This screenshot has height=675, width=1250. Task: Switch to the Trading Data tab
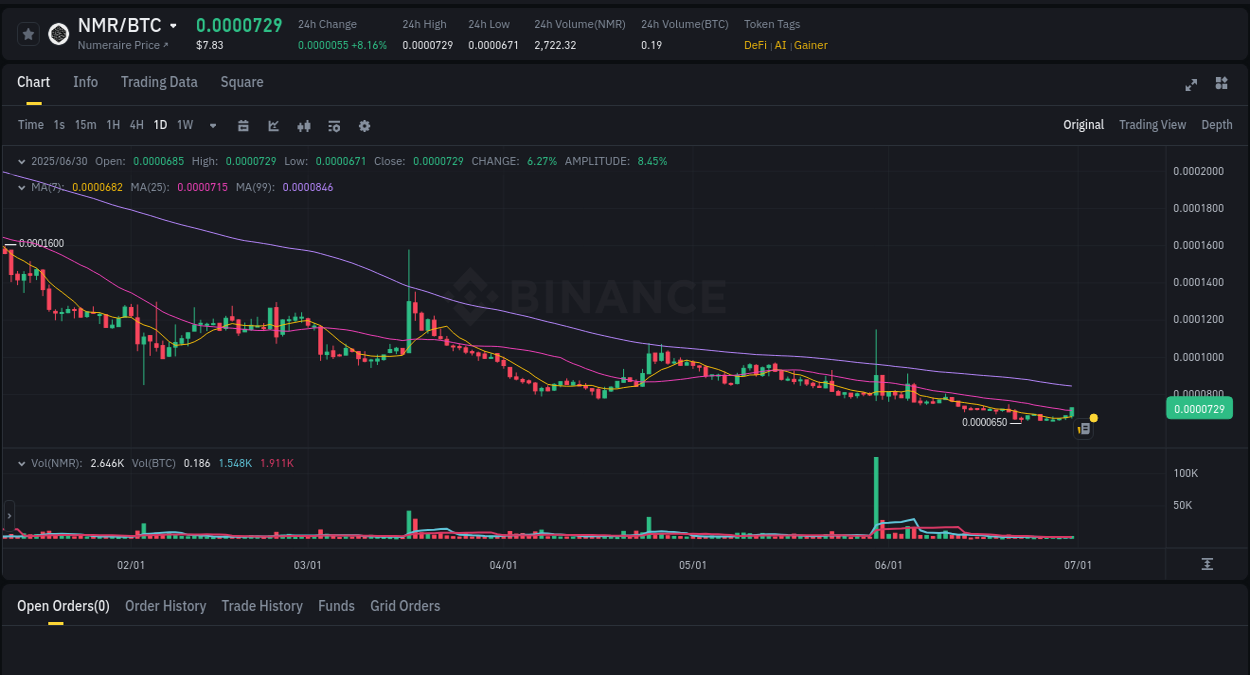click(x=159, y=82)
